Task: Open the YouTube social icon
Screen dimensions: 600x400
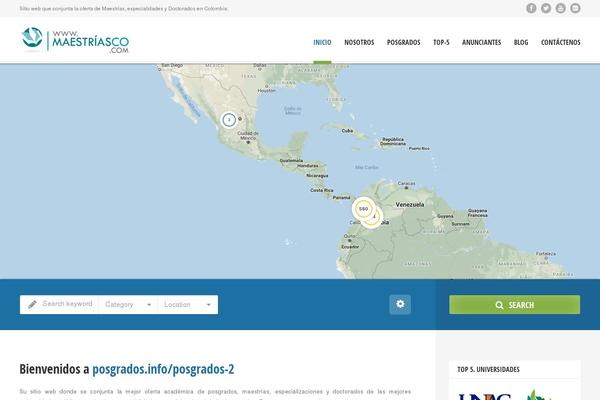Action: pyautogui.click(x=561, y=8)
